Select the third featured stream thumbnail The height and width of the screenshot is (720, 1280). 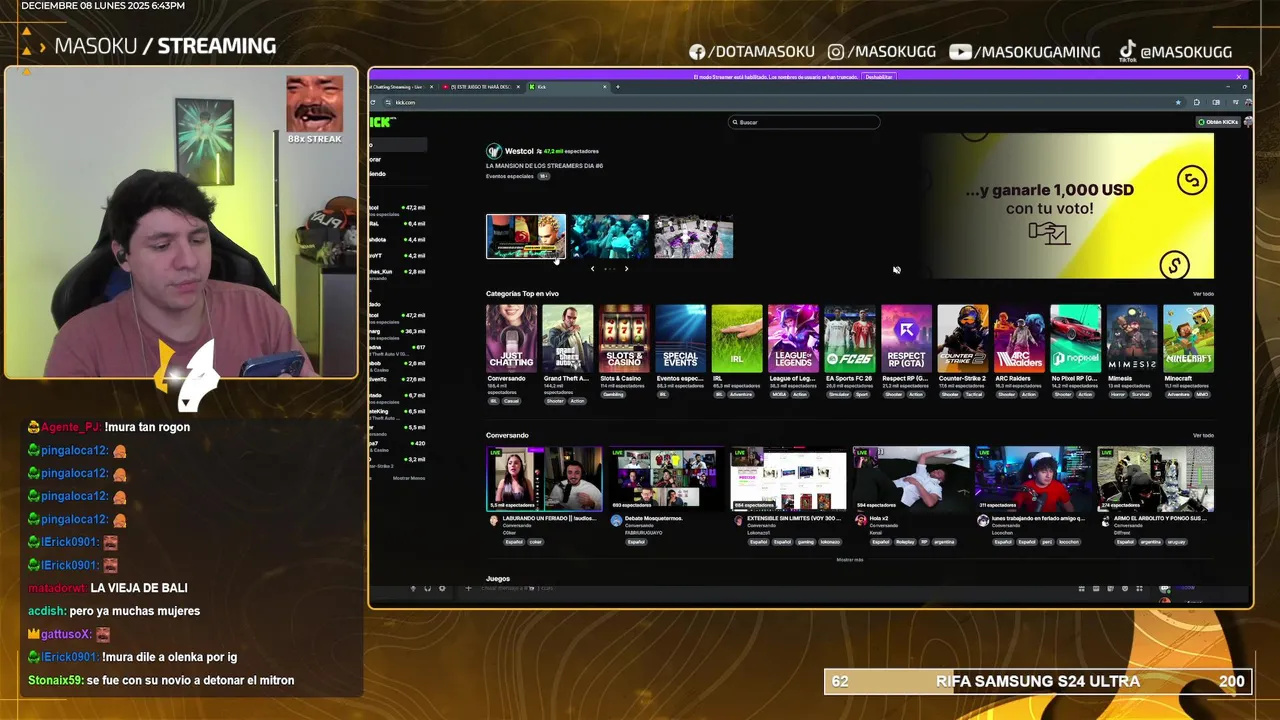tap(694, 236)
